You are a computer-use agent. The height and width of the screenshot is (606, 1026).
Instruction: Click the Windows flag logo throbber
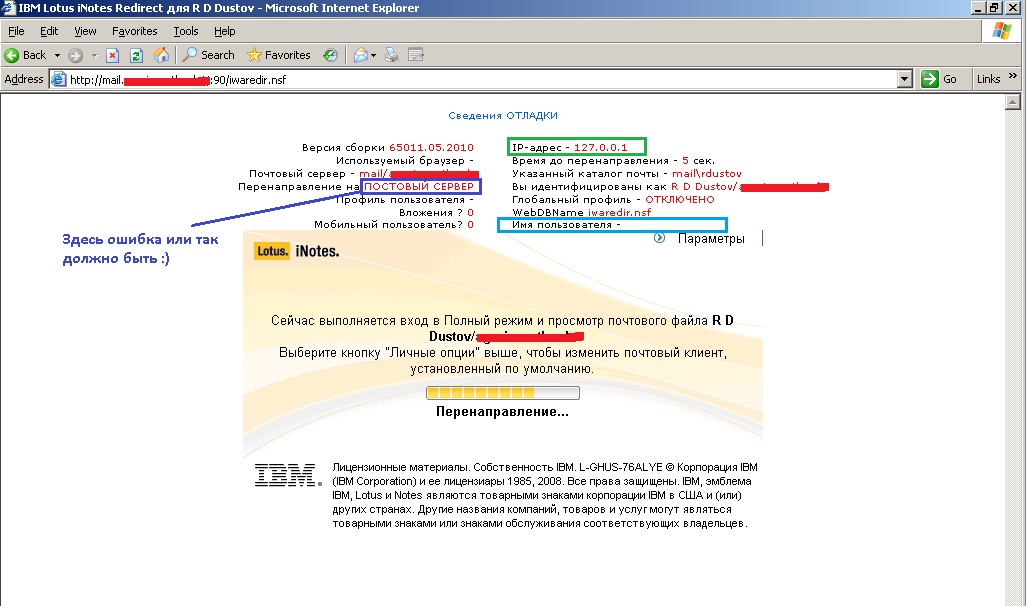coord(1002,31)
